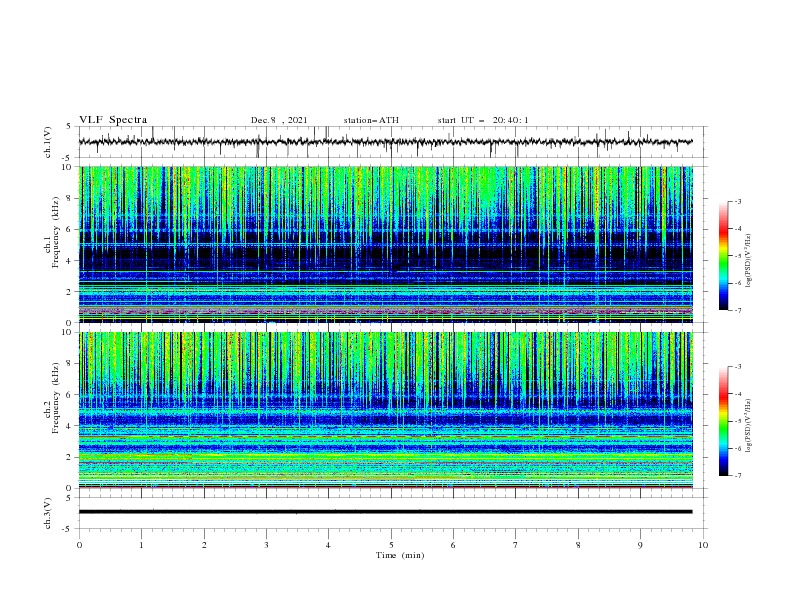
Task: Click the ch.3 flat voltage trace
Action: tap(385, 512)
